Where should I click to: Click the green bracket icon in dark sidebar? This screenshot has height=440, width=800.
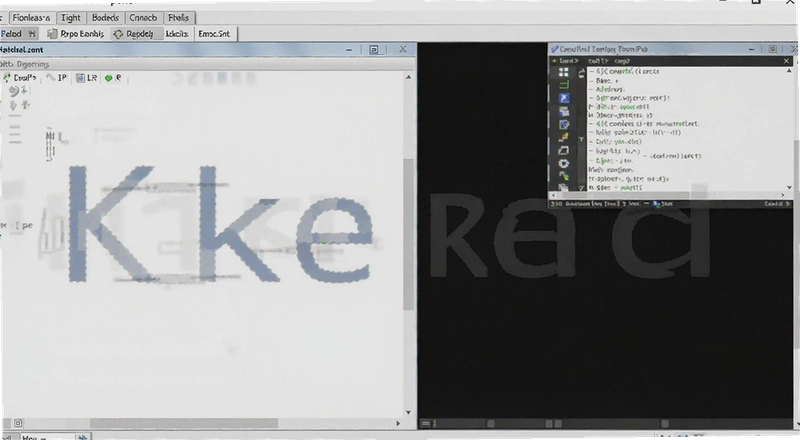(x=563, y=85)
